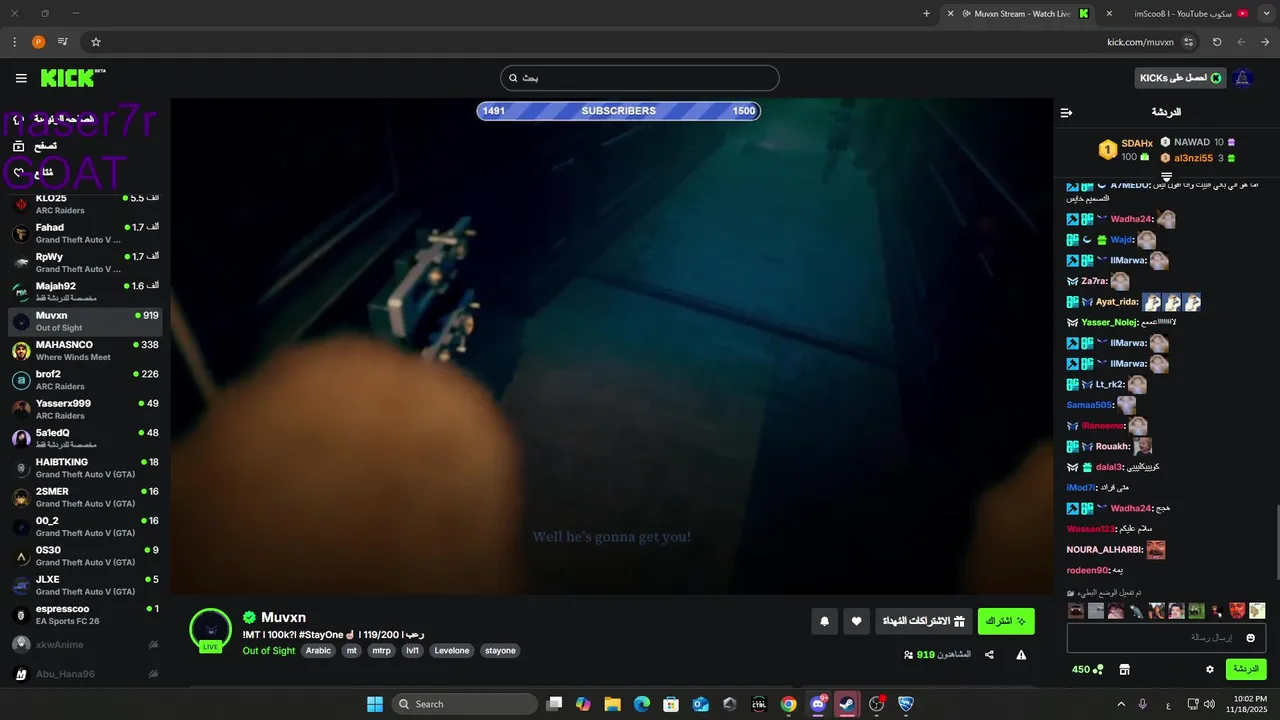Click the taskbar microphone icon
This screenshot has height=720, width=1280.
1142,704
